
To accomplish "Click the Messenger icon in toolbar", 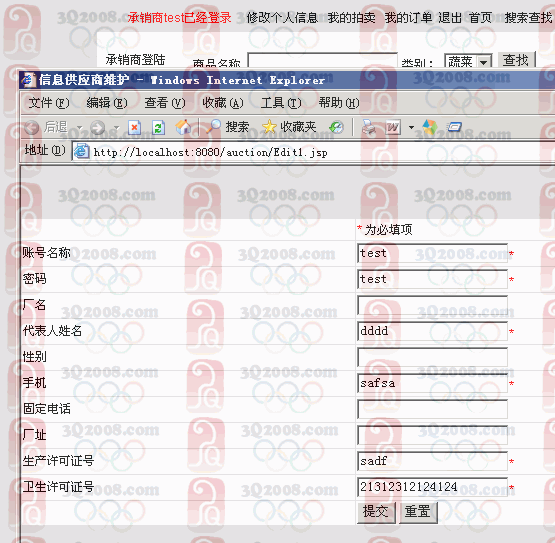I will [430, 127].
